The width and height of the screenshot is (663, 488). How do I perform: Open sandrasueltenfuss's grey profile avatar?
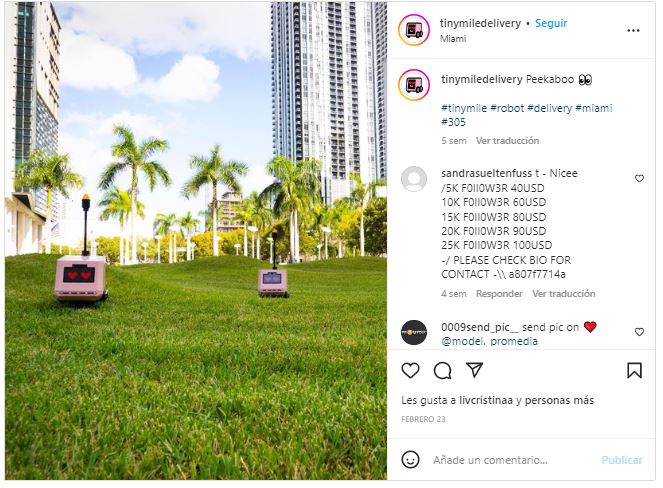(x=414, y=179)
